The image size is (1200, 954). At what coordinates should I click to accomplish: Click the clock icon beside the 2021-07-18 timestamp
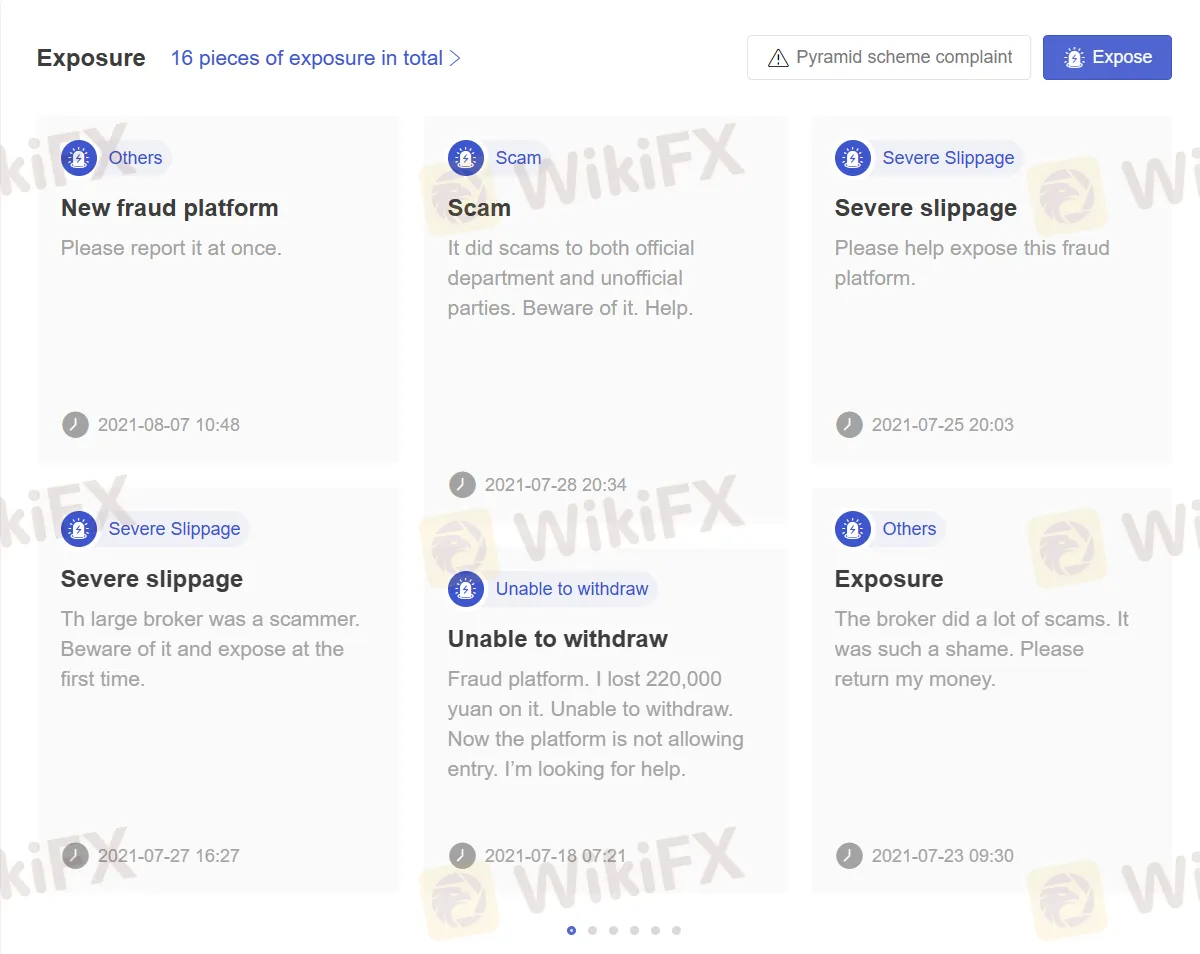(462, 855)
